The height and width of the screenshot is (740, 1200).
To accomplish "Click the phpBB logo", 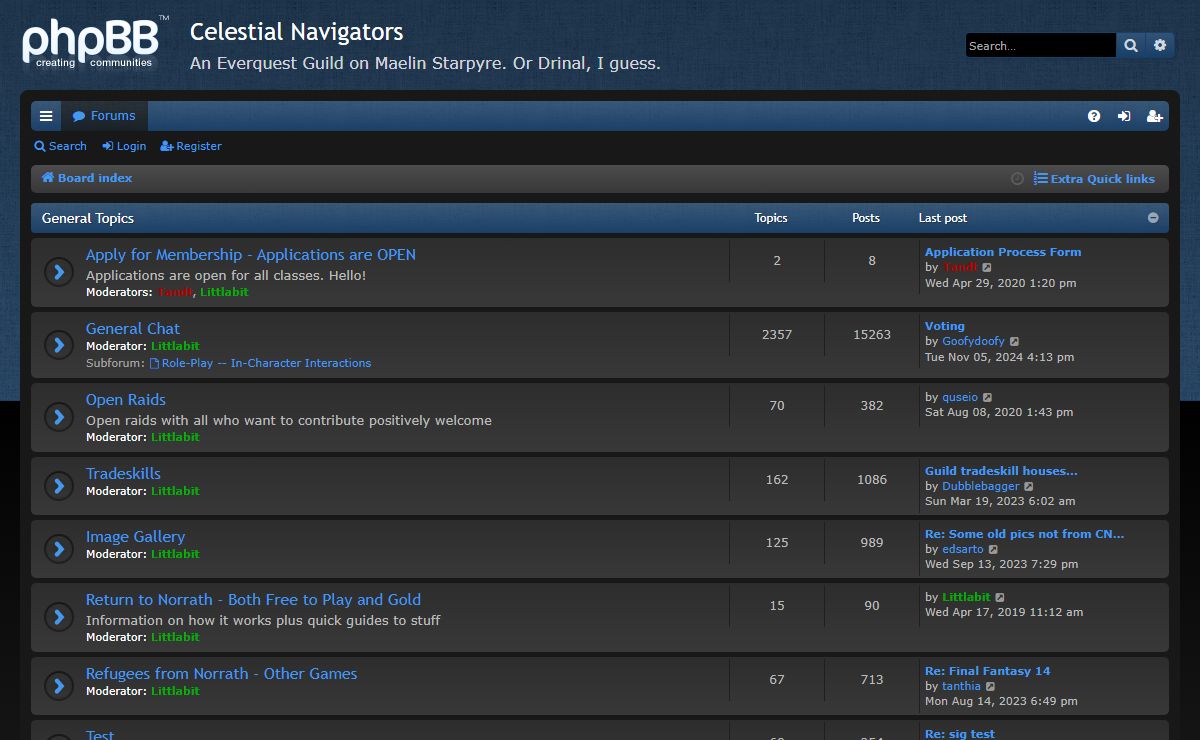I will pyautogui.click(x=95, y=45).
